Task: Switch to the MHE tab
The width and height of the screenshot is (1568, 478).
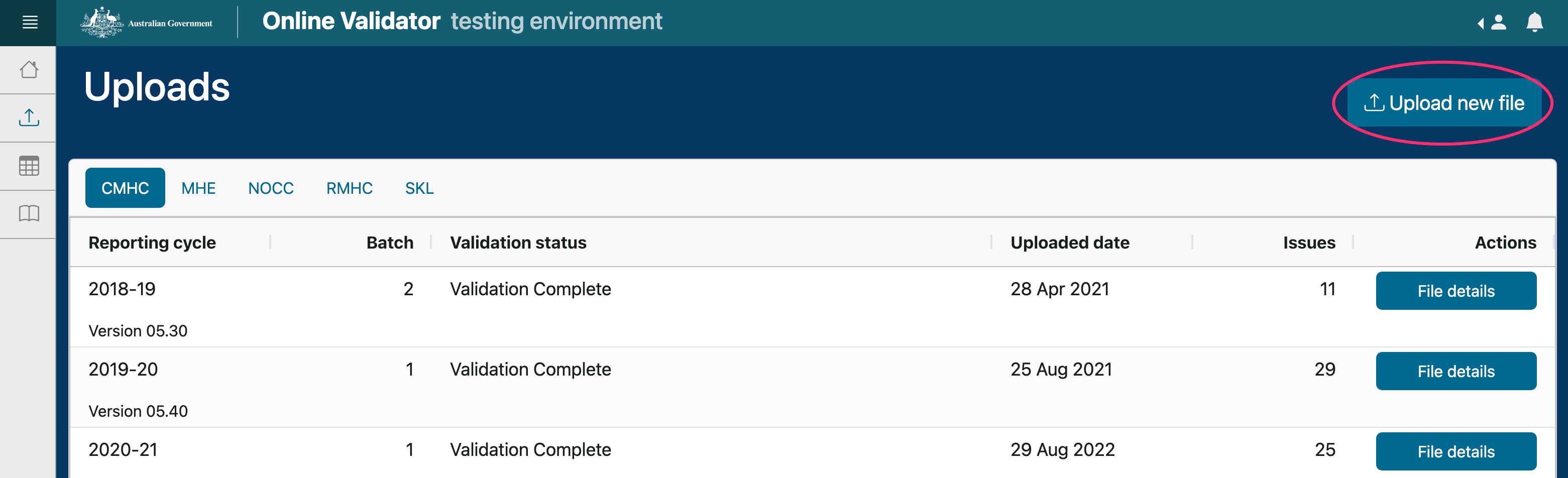Action: 198,188
